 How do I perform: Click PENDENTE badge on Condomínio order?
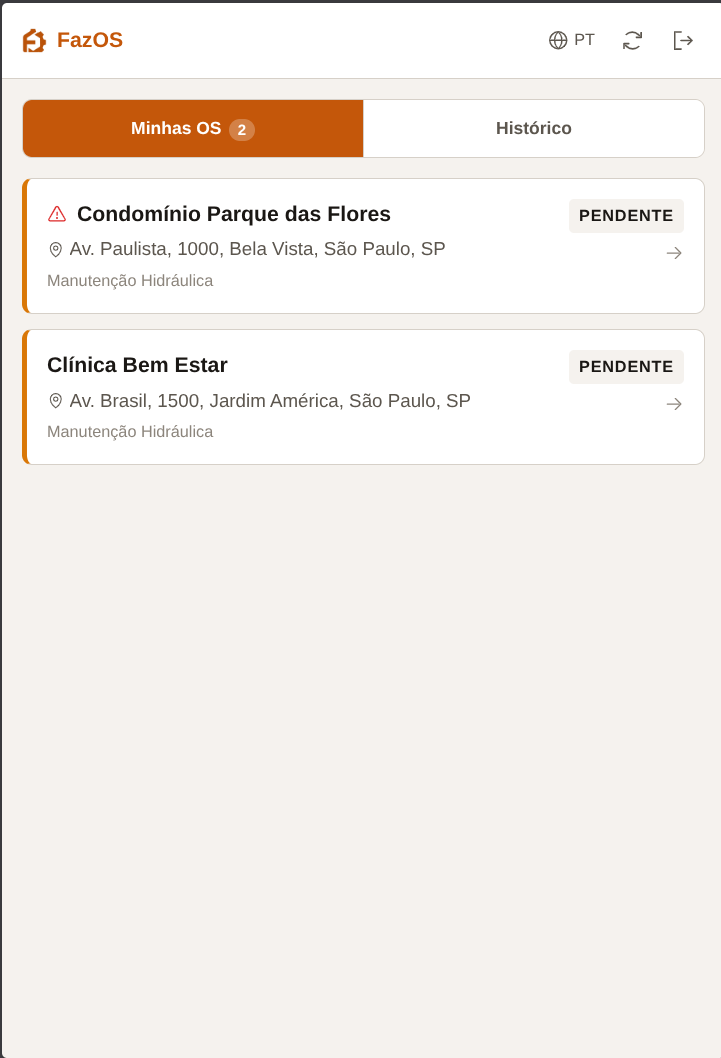[x=626, y=216]
